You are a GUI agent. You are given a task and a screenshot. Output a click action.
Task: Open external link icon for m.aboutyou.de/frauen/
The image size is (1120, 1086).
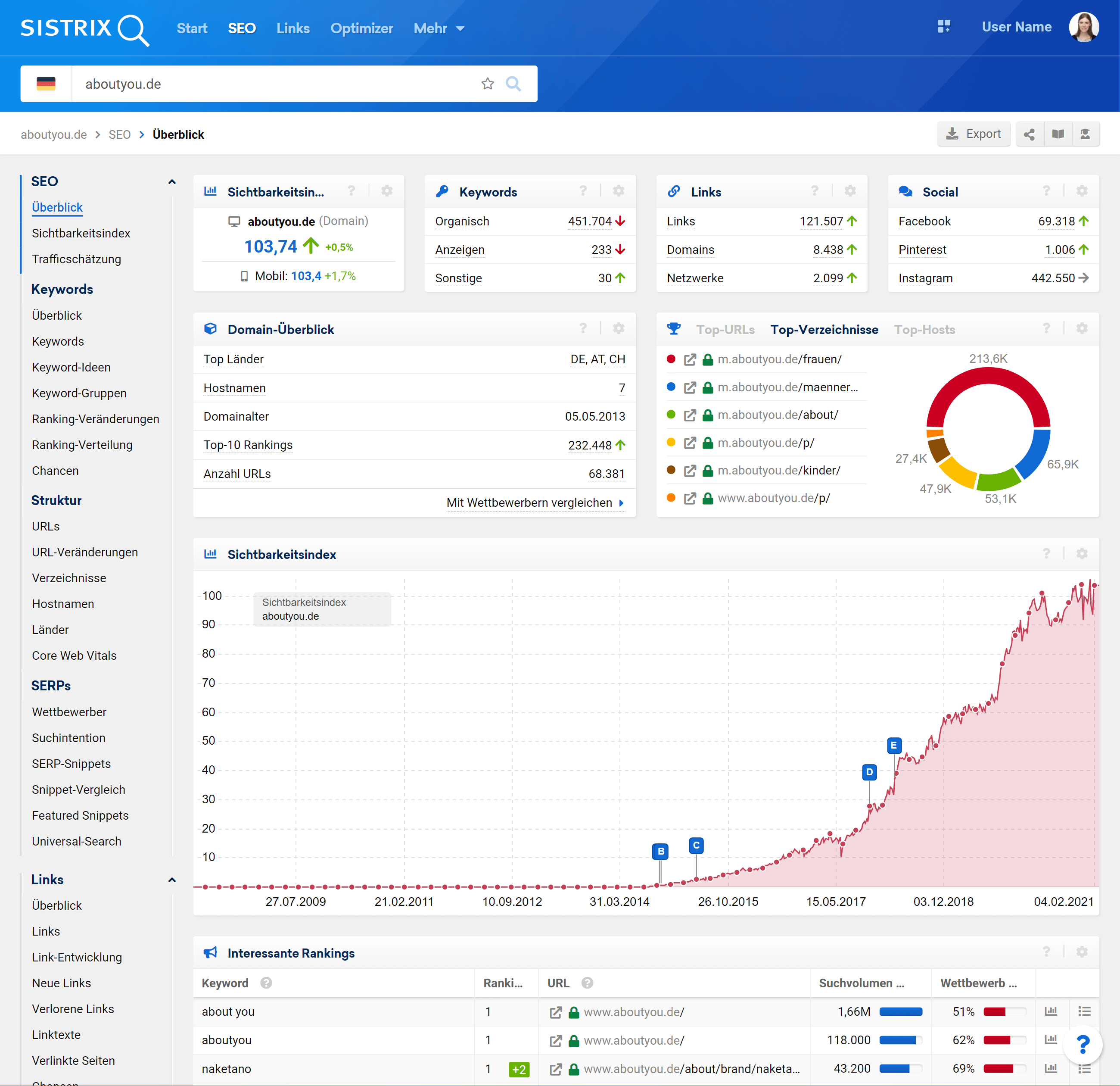coord(690,359)
